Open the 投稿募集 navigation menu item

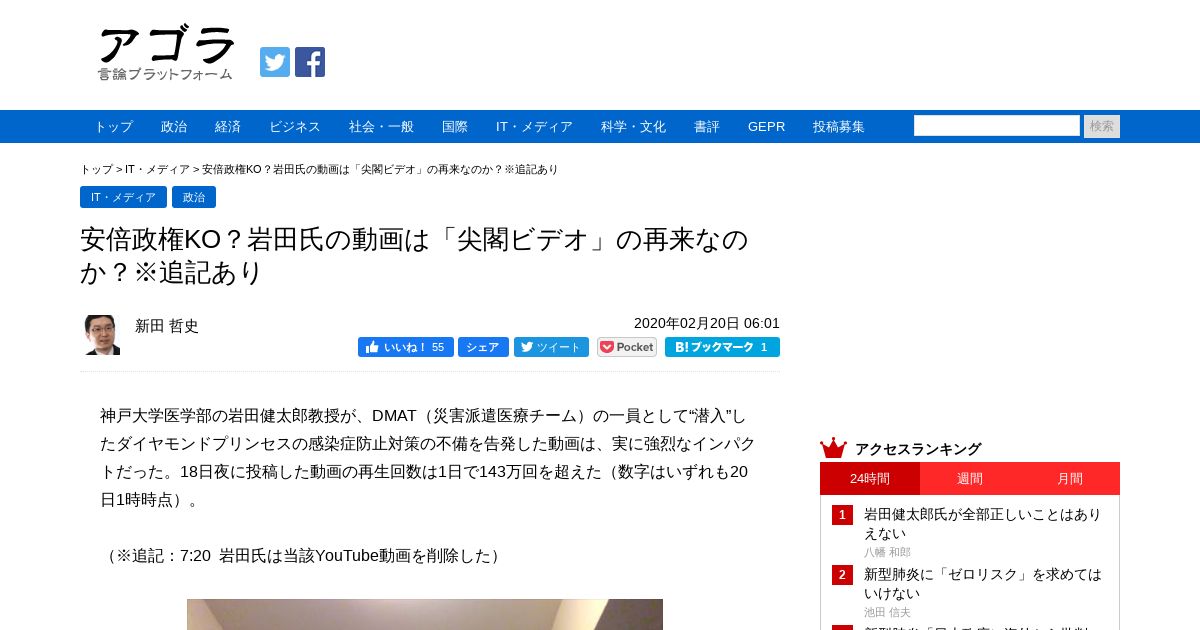coord(839,127)
